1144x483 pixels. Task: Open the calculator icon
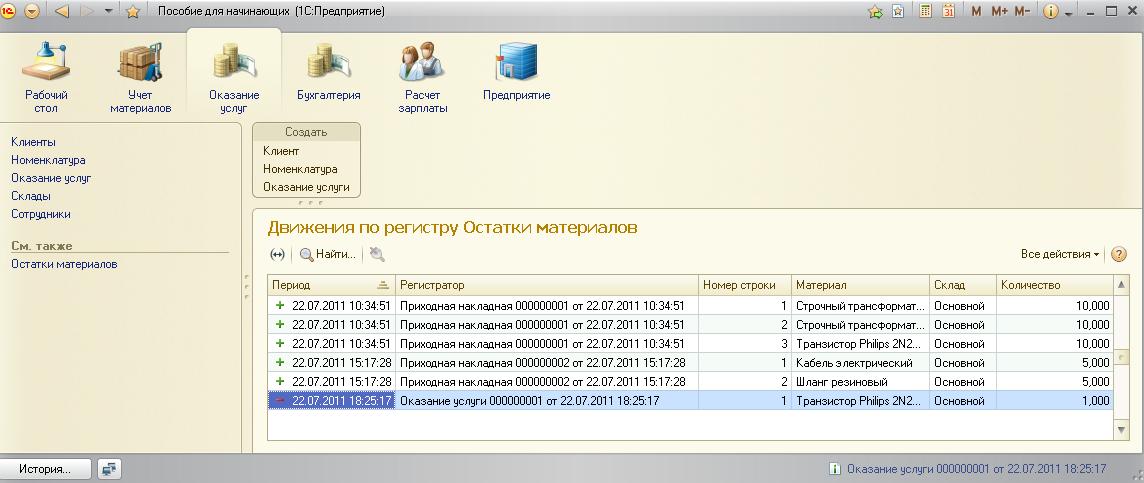click(x=925, y=12)
